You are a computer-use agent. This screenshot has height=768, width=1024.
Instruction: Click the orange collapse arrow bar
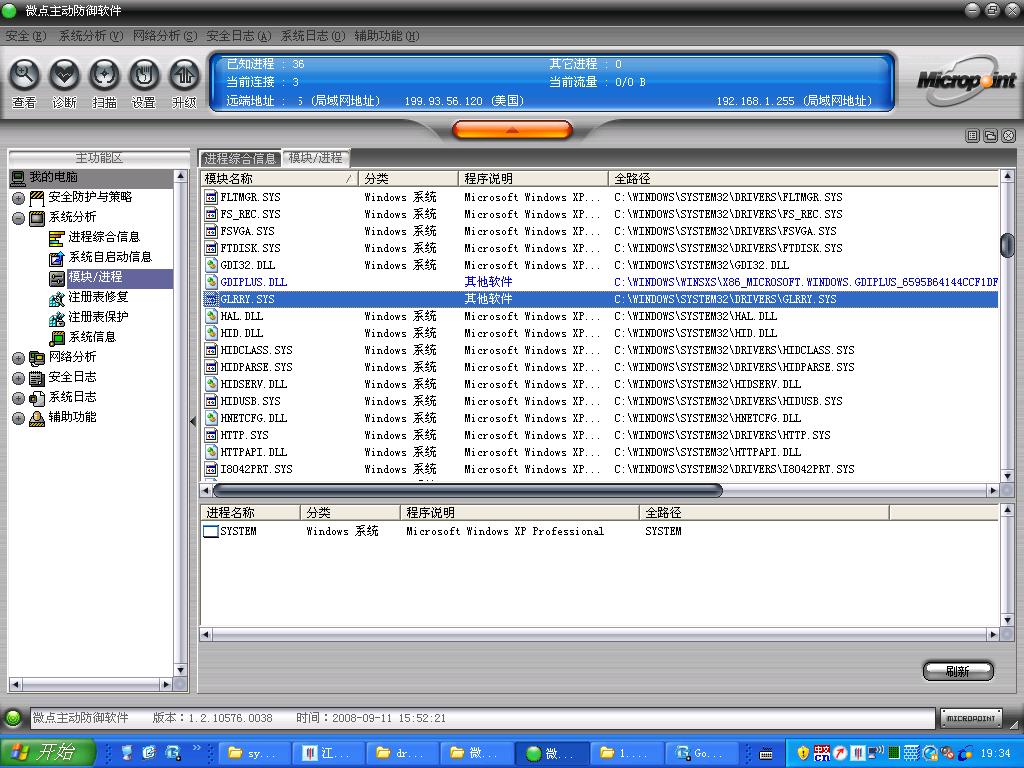pos(513,130)
